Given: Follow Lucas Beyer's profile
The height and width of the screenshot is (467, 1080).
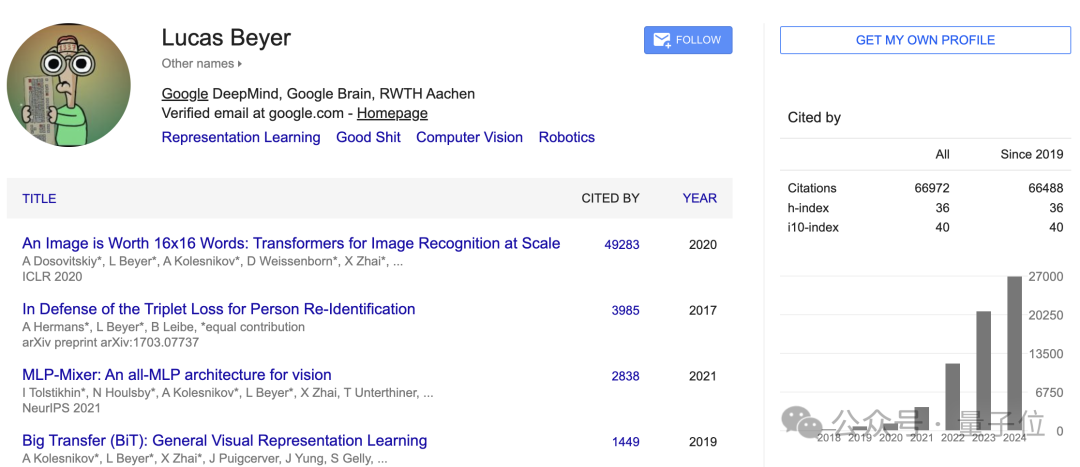Looking at the screenshot, I should (x=688, y=40).
